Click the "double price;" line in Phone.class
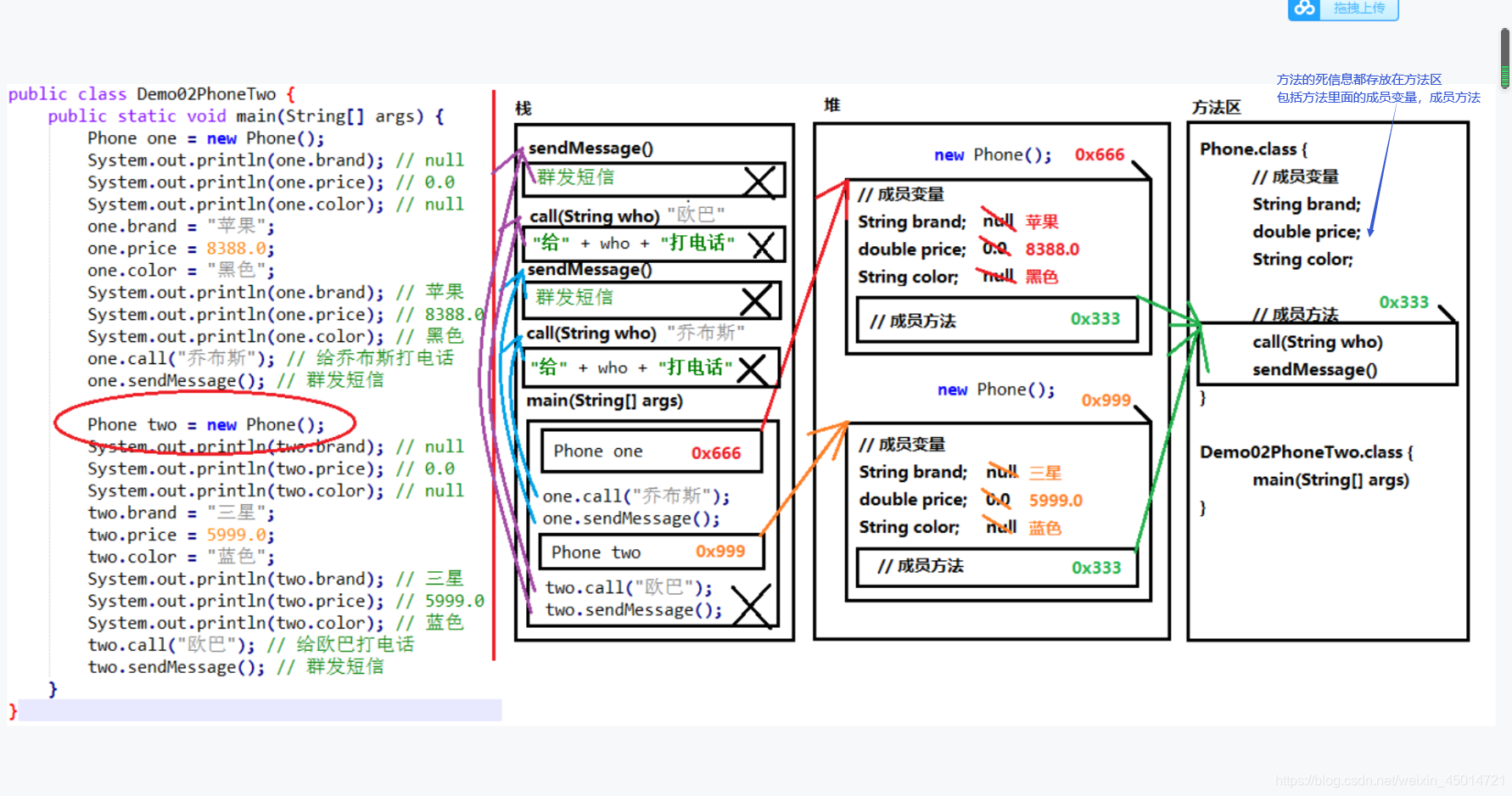This screenshot has width=1512, height=796. [x=1307, y=232]
